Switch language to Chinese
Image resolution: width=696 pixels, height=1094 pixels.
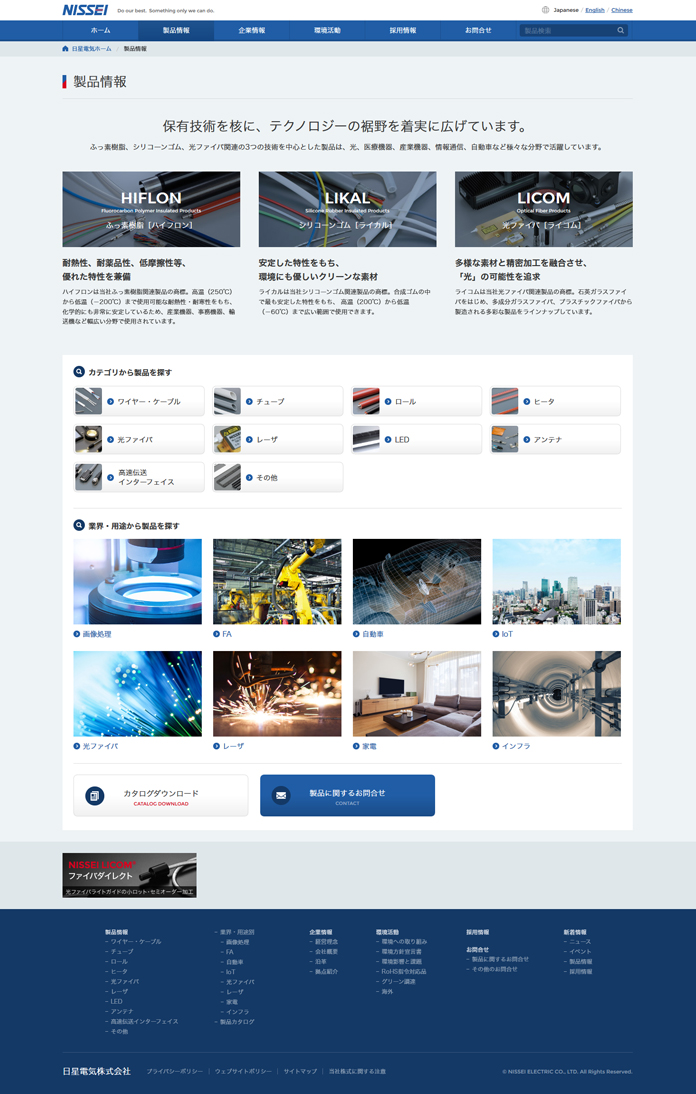coord(622,10)
